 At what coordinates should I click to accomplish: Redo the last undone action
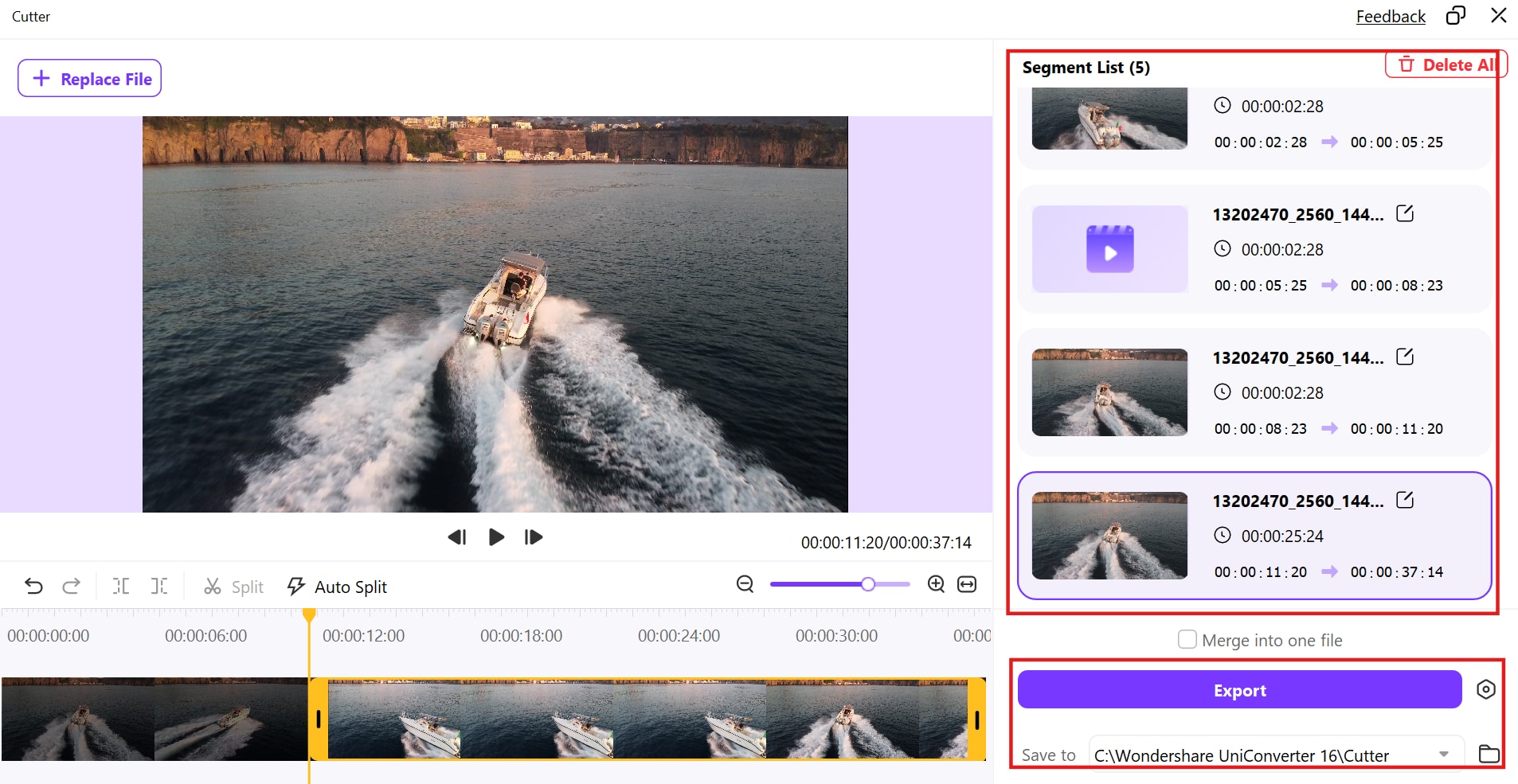point(72,587)
